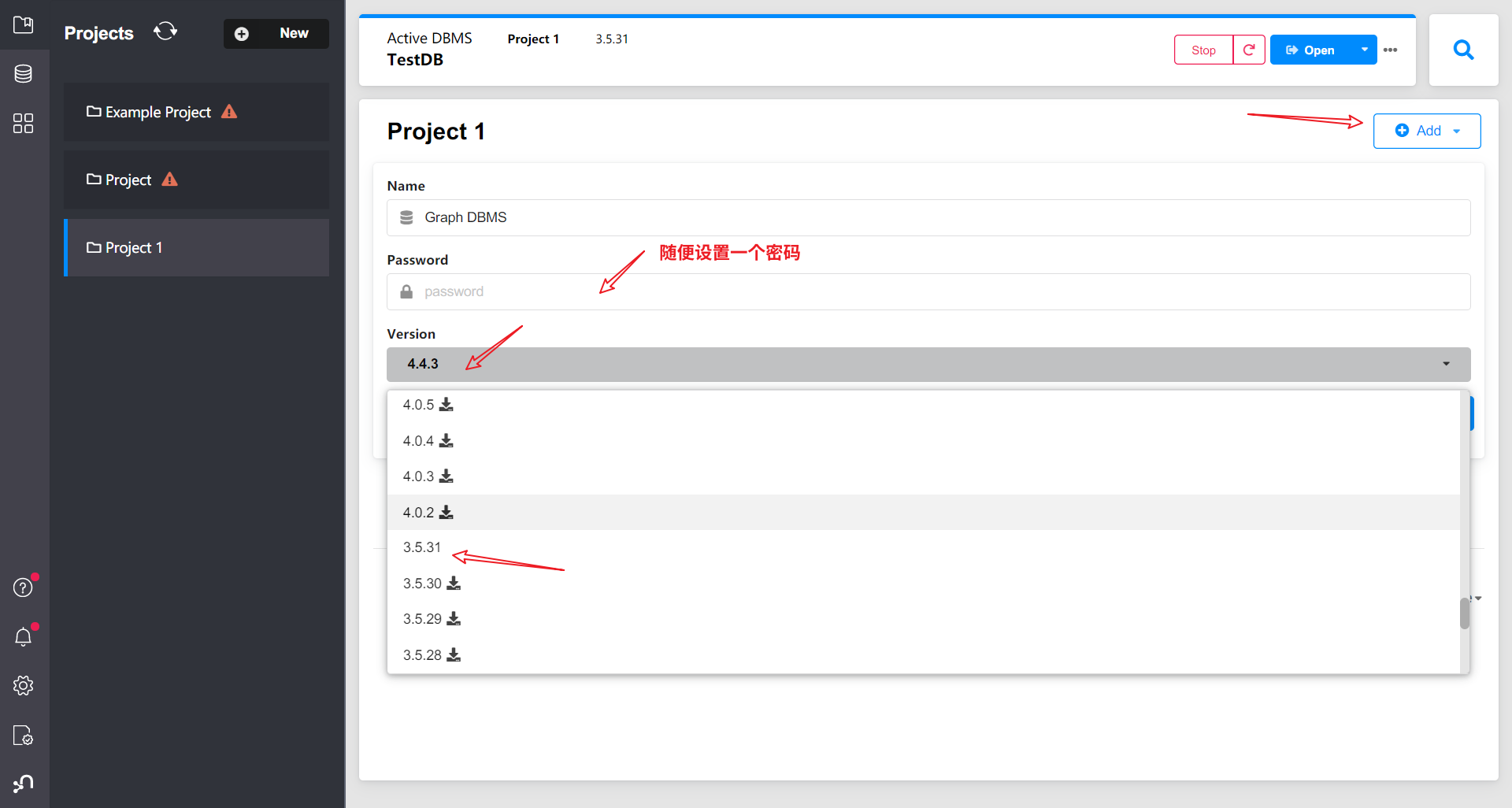Choose version 4.0.4 from the list
Image resolution: width=1512 pixels, height=808 pixels.
[923, 440]
